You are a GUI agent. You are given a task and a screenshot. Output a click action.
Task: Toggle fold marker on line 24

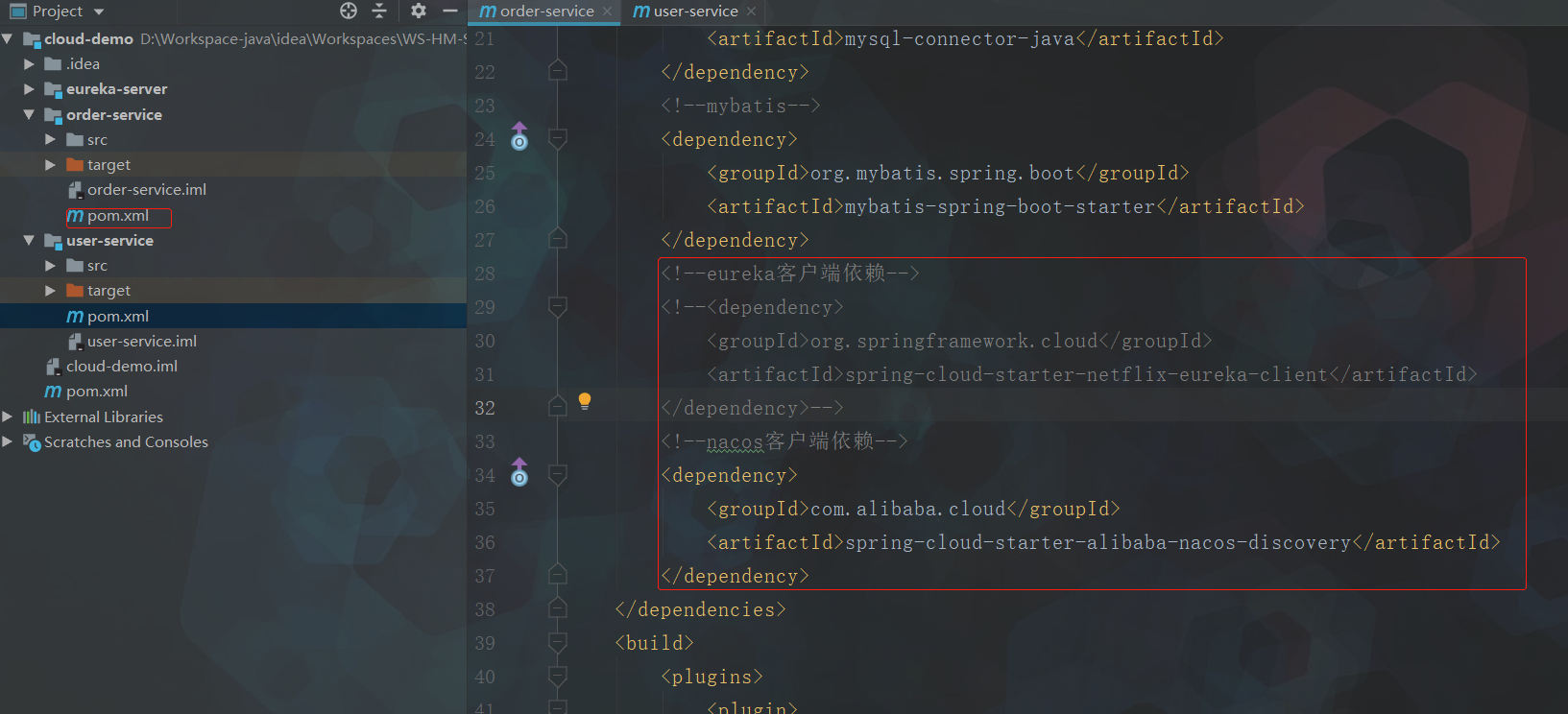coord(557,139)
